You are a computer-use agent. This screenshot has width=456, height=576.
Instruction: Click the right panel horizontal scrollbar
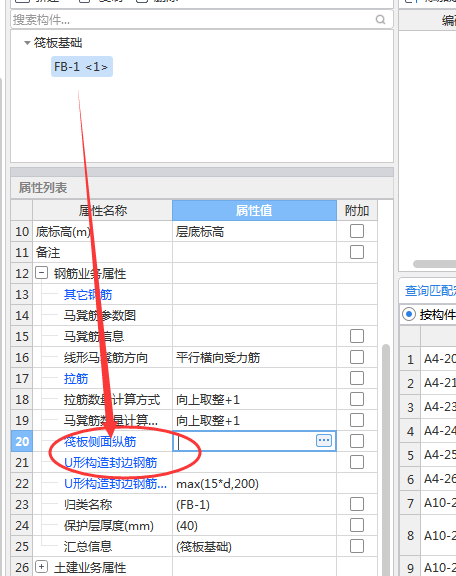coord(434,264)
